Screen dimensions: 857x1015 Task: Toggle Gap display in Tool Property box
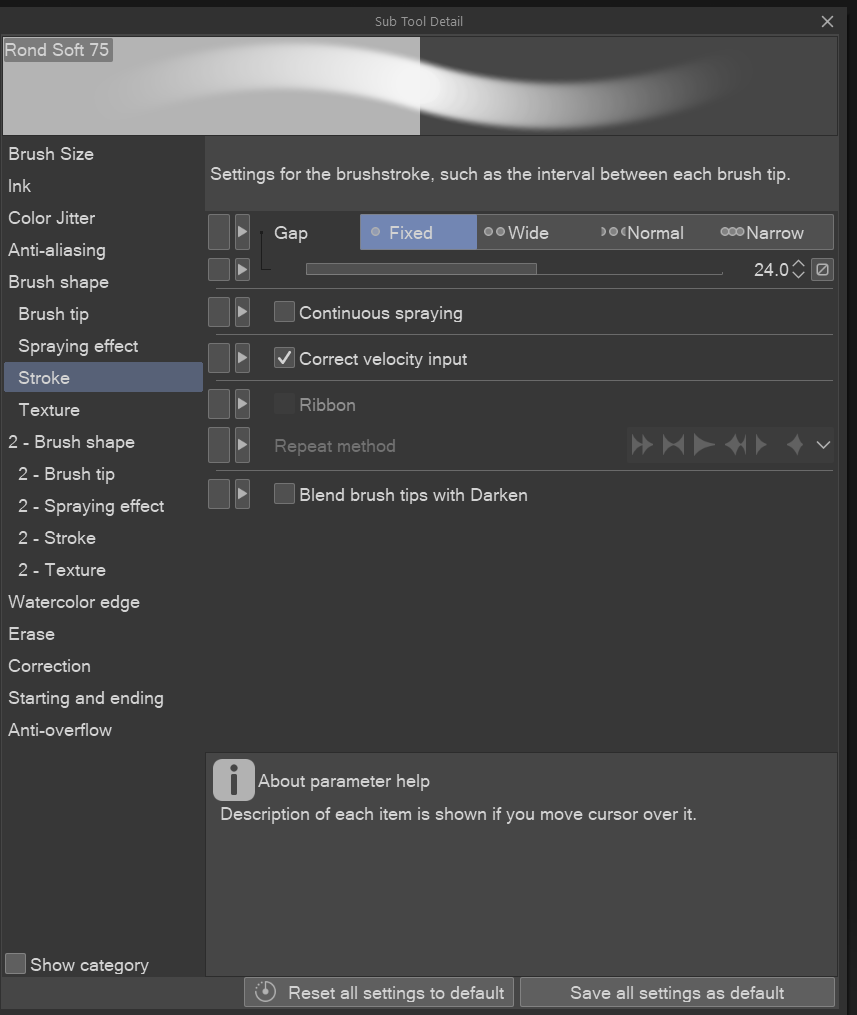[x=219, y=232]
